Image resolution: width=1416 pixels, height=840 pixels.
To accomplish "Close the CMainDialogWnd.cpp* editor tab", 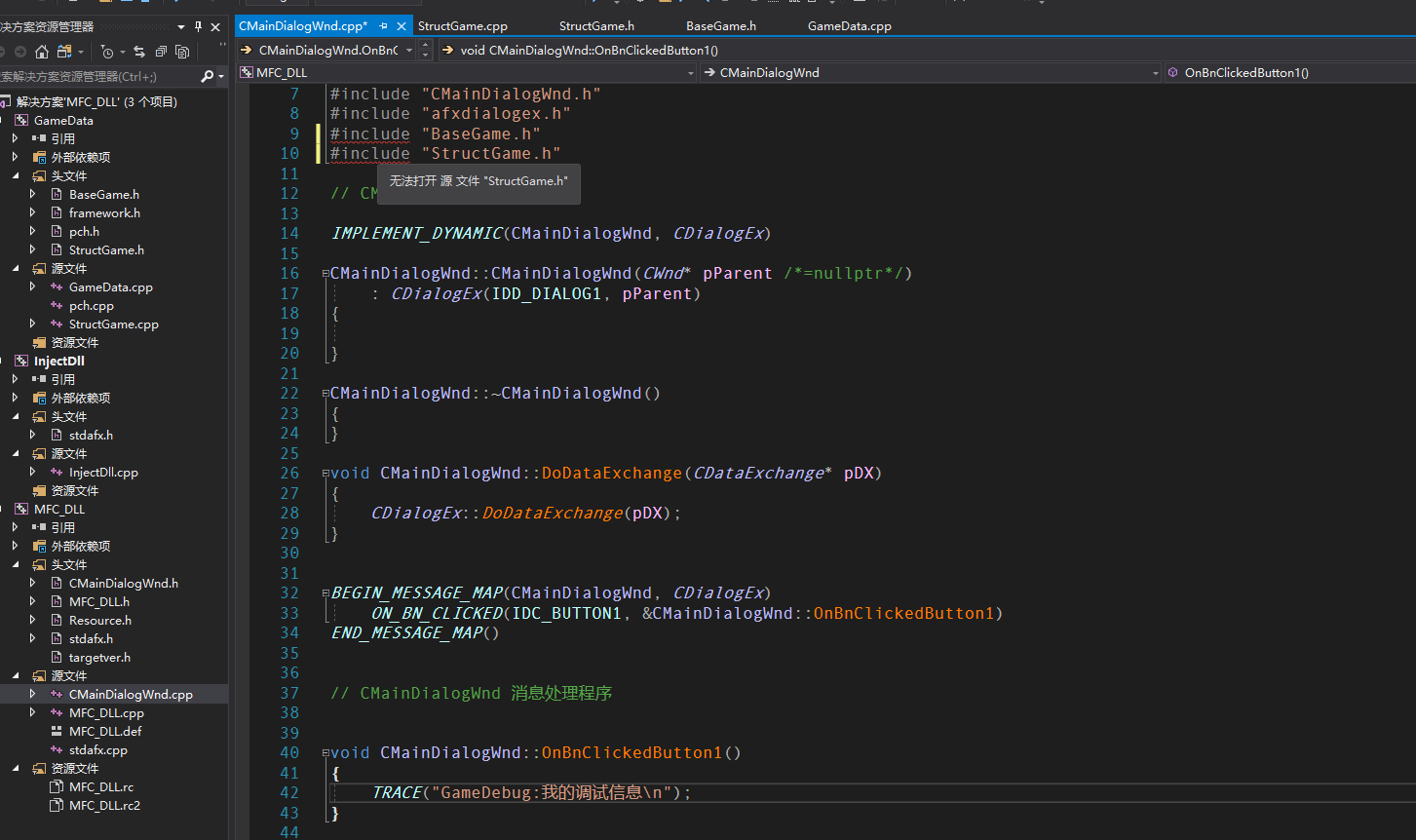I will [x=401, y=26].
